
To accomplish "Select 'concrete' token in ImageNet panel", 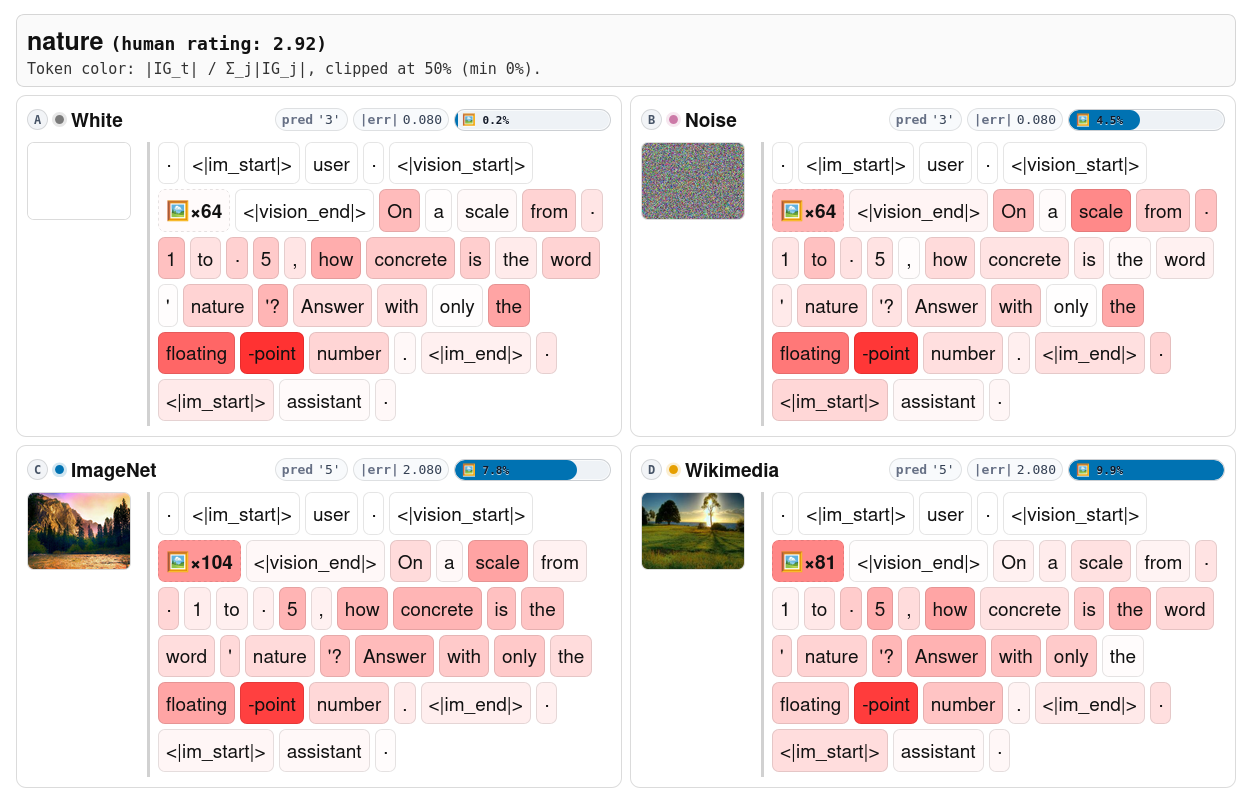I will click(437, 609).
